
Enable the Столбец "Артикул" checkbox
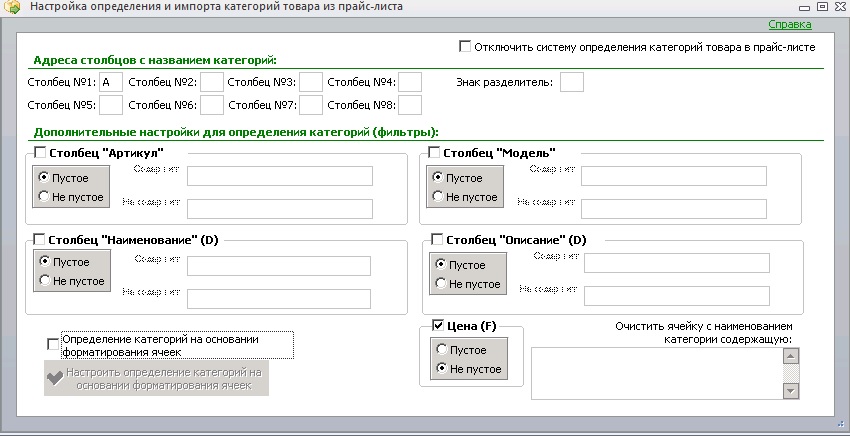coord(40,152)
